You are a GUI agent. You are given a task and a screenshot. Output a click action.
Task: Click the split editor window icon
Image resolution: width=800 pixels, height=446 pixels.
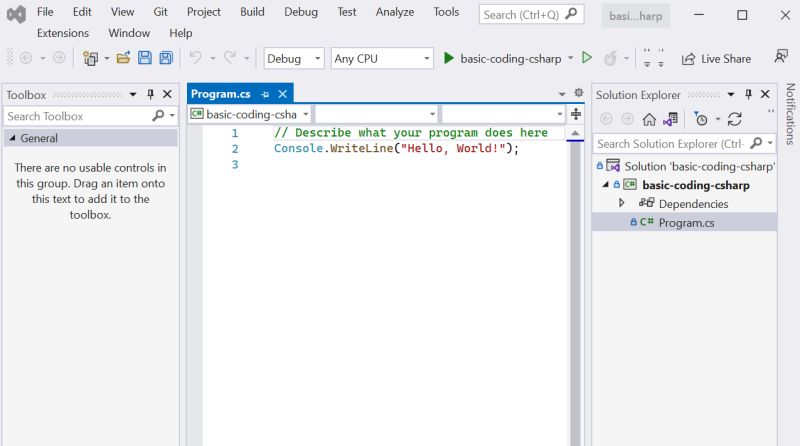point(576,114)
